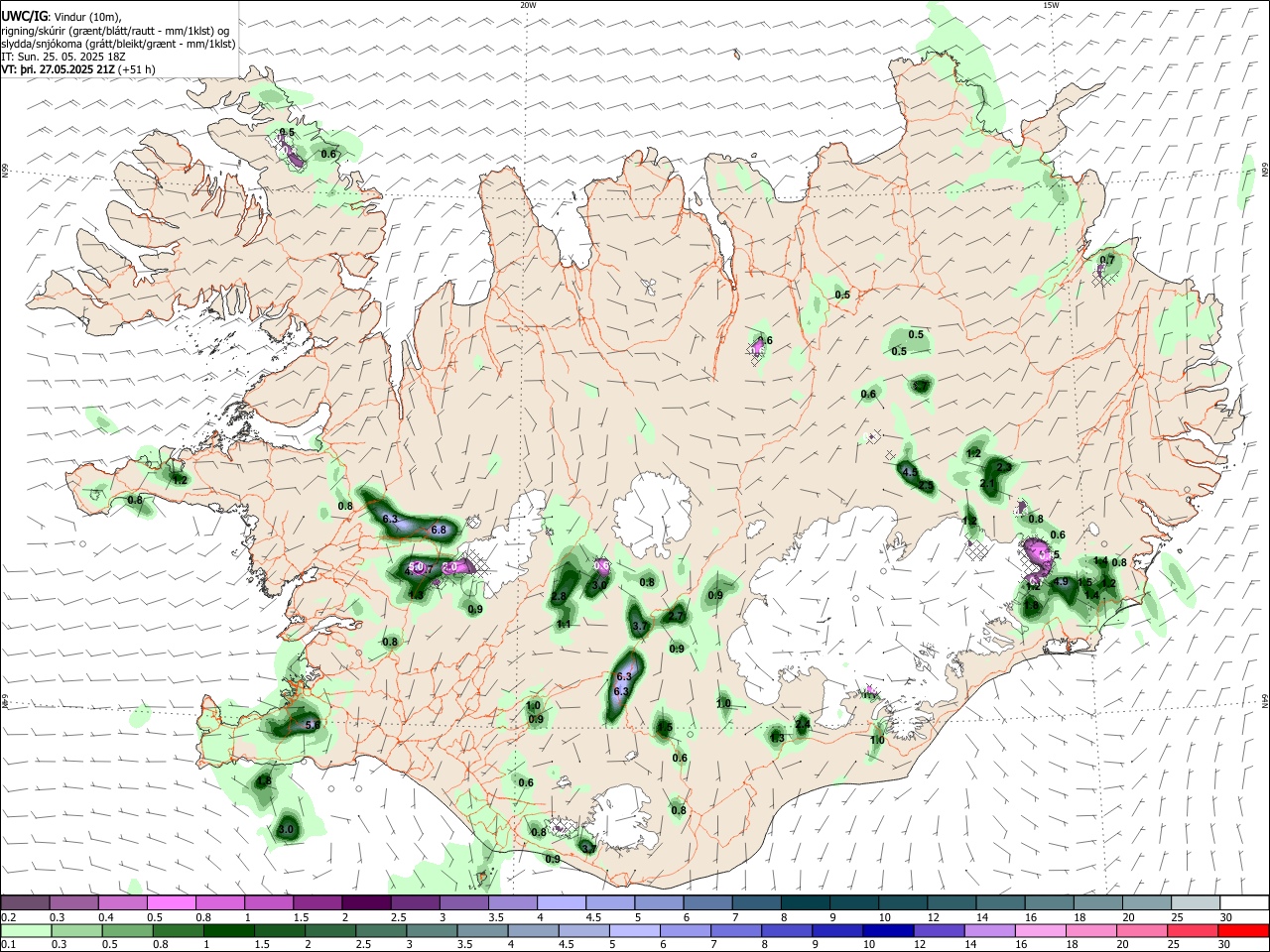The image size is (1270, 952).
Task: Click the 0.2 swatch in the top legend row
Action: point(25,902)
